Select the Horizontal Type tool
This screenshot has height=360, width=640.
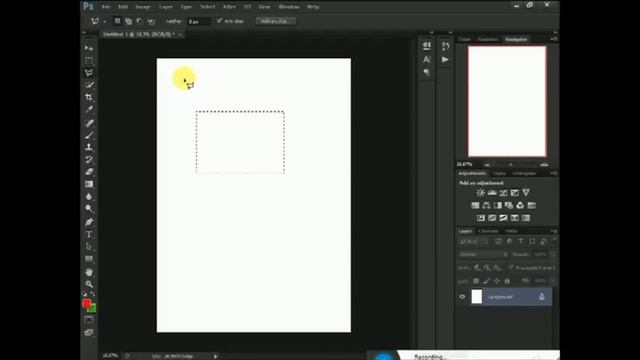pyautogui.click(x=89, y=234)
